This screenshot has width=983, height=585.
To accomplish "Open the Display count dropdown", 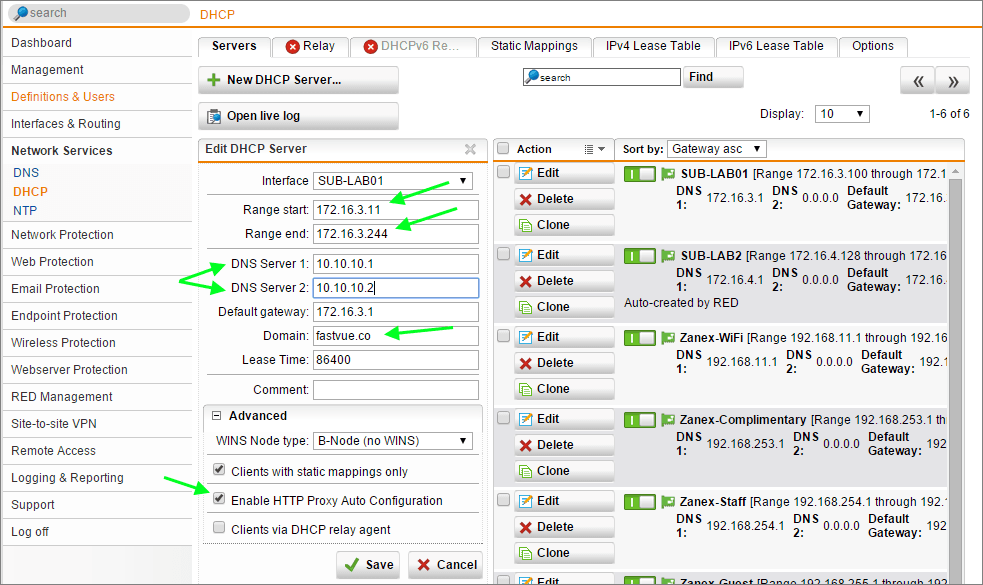I will pos(842,114).
